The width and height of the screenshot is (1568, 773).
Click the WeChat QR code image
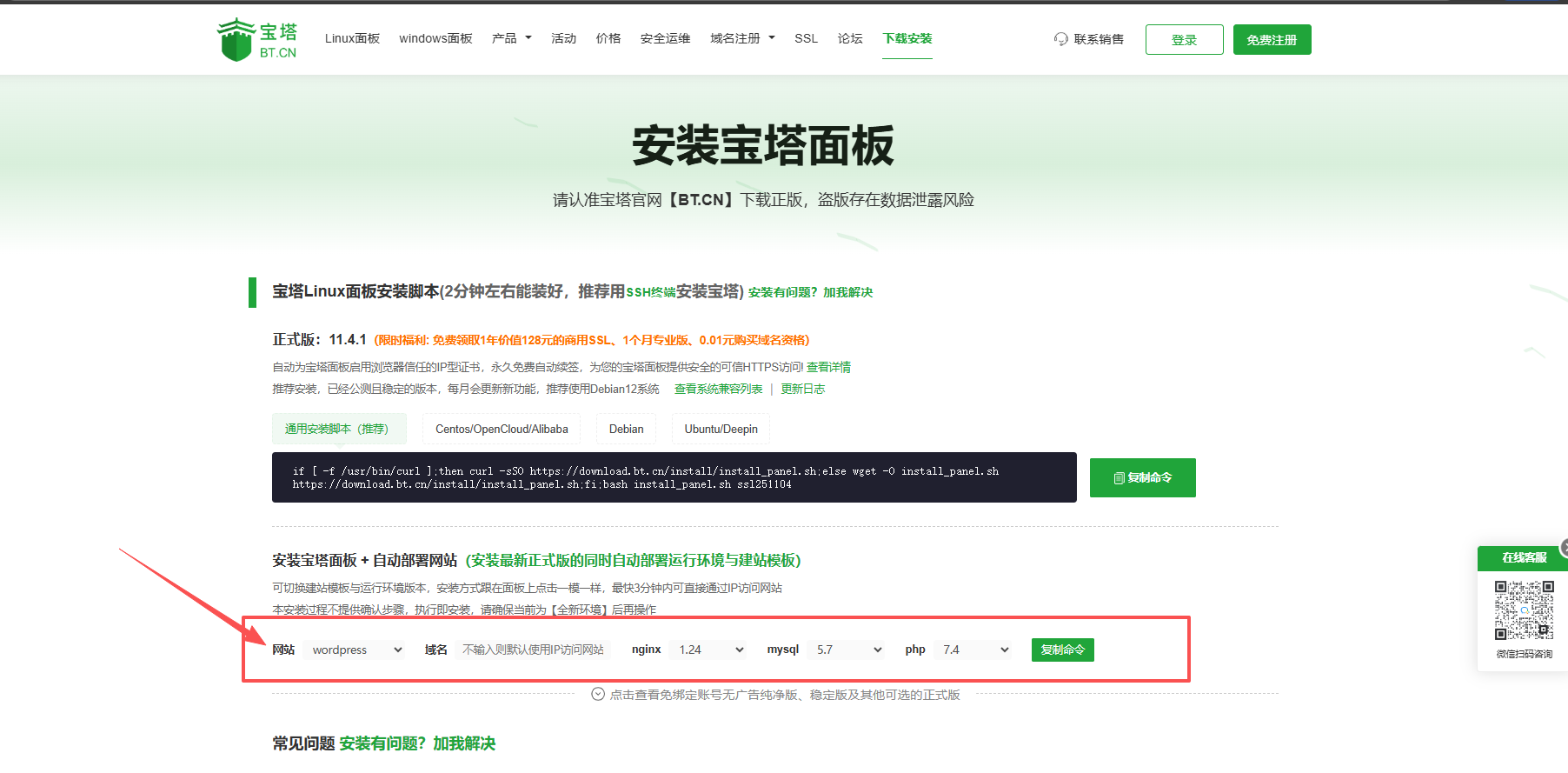point(1524,610)
